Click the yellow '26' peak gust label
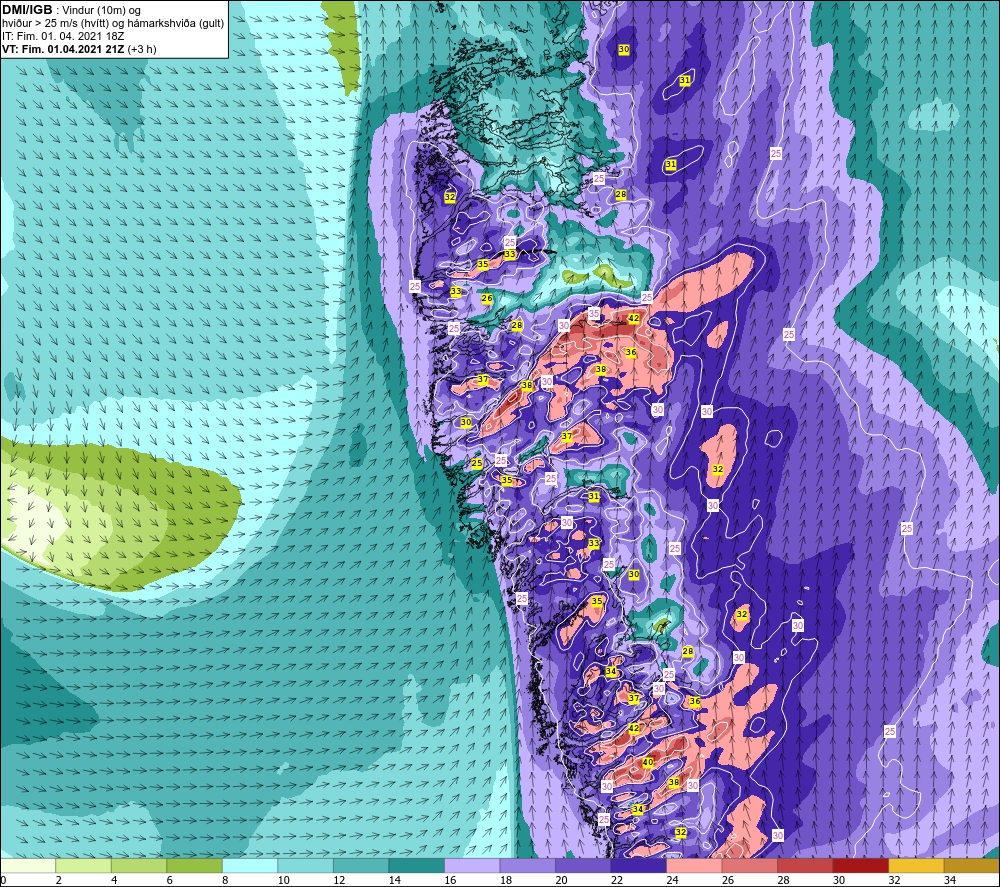Image resolution: width=1000 pixels, height=887 pixels. click(x=487, y=298)
